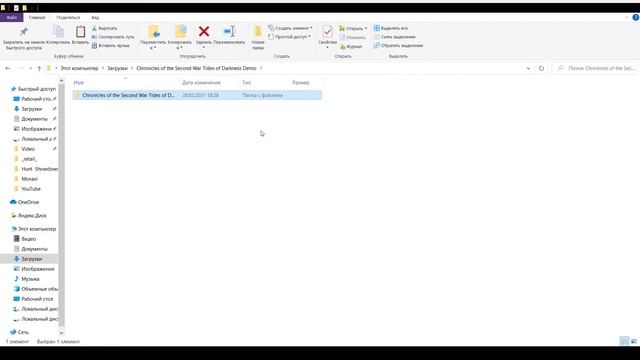Click the Rename icon
640x360 pixels.
pyautogui.click(x=229, y=31)
